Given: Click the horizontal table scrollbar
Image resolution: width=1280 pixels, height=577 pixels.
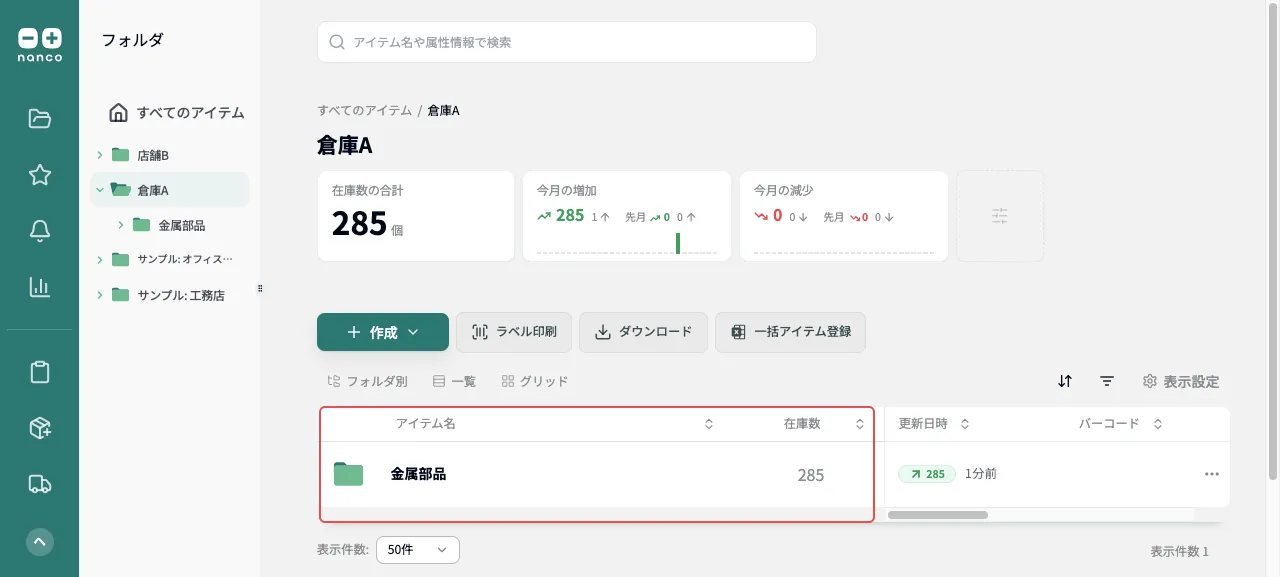Looking at the screenshot, I should click(x=938, y=515).
